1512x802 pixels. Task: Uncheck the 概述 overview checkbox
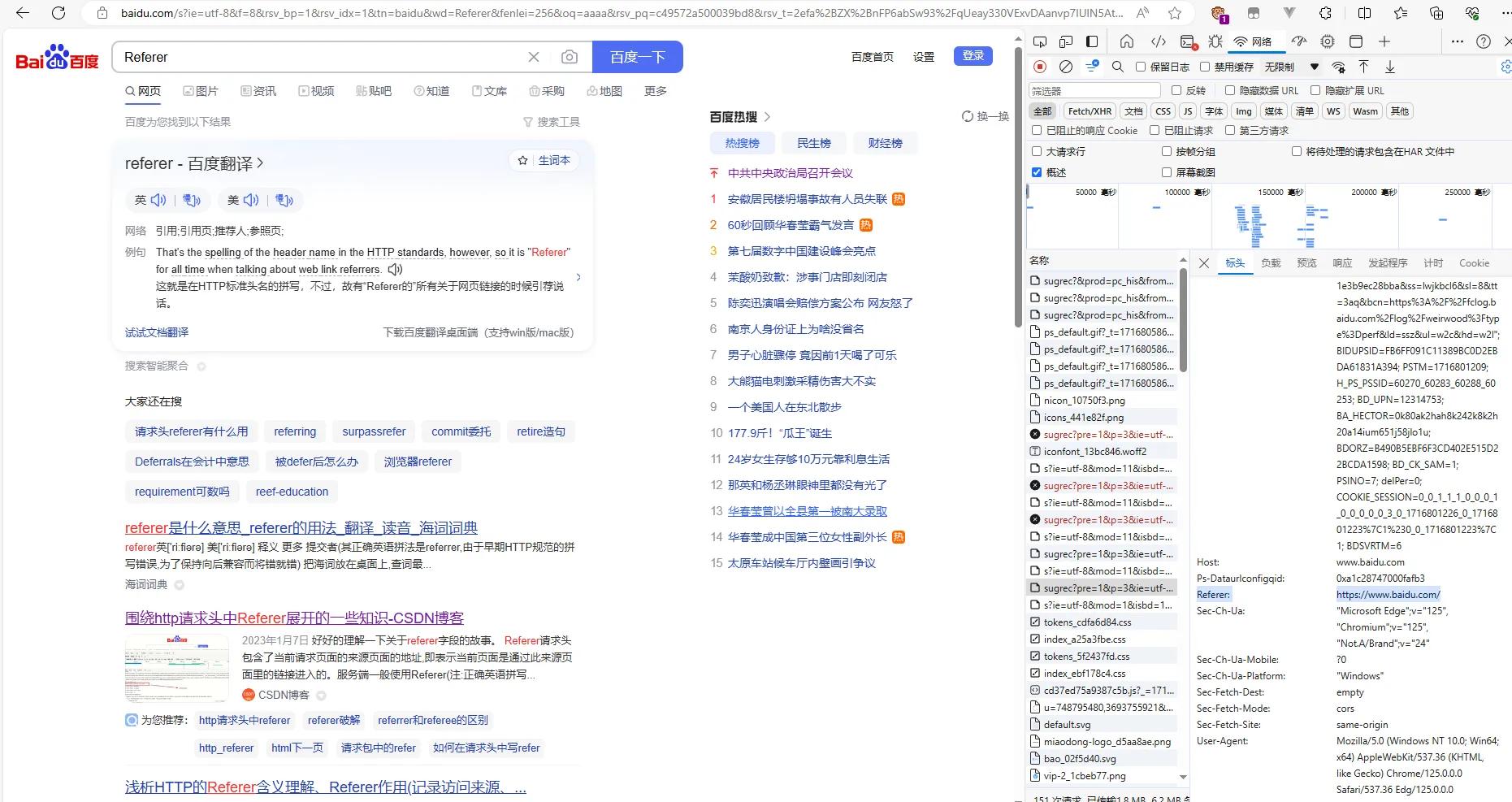click(1037, 171)
